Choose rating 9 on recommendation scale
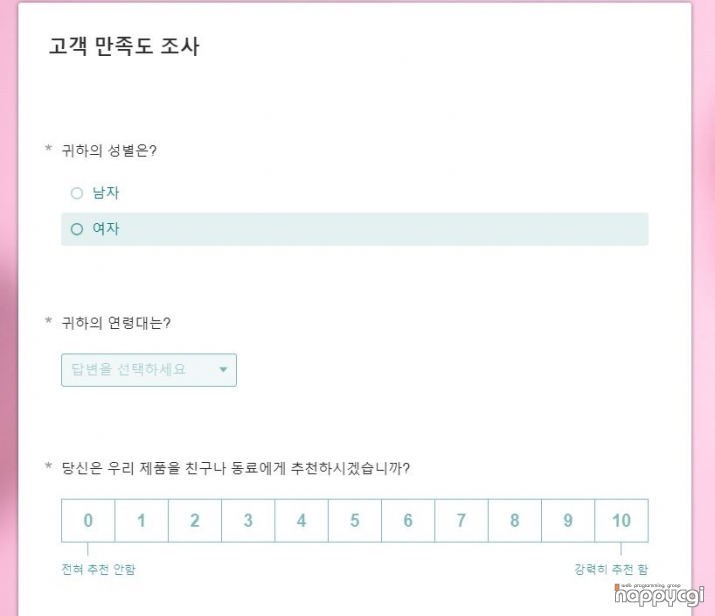 point(568,520)
